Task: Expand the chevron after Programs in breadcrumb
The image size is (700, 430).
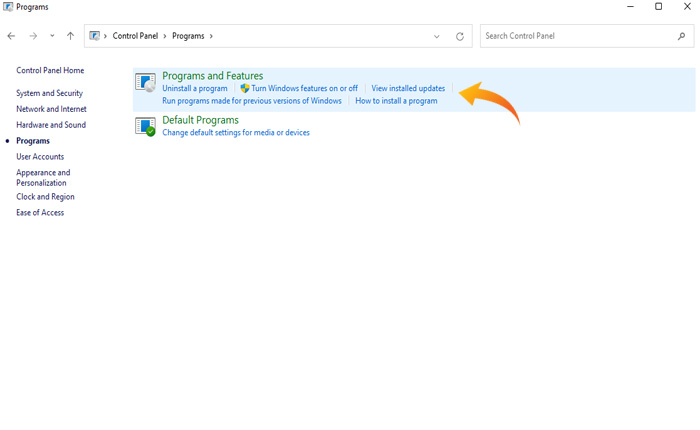Action: click(x=211, y=36)
